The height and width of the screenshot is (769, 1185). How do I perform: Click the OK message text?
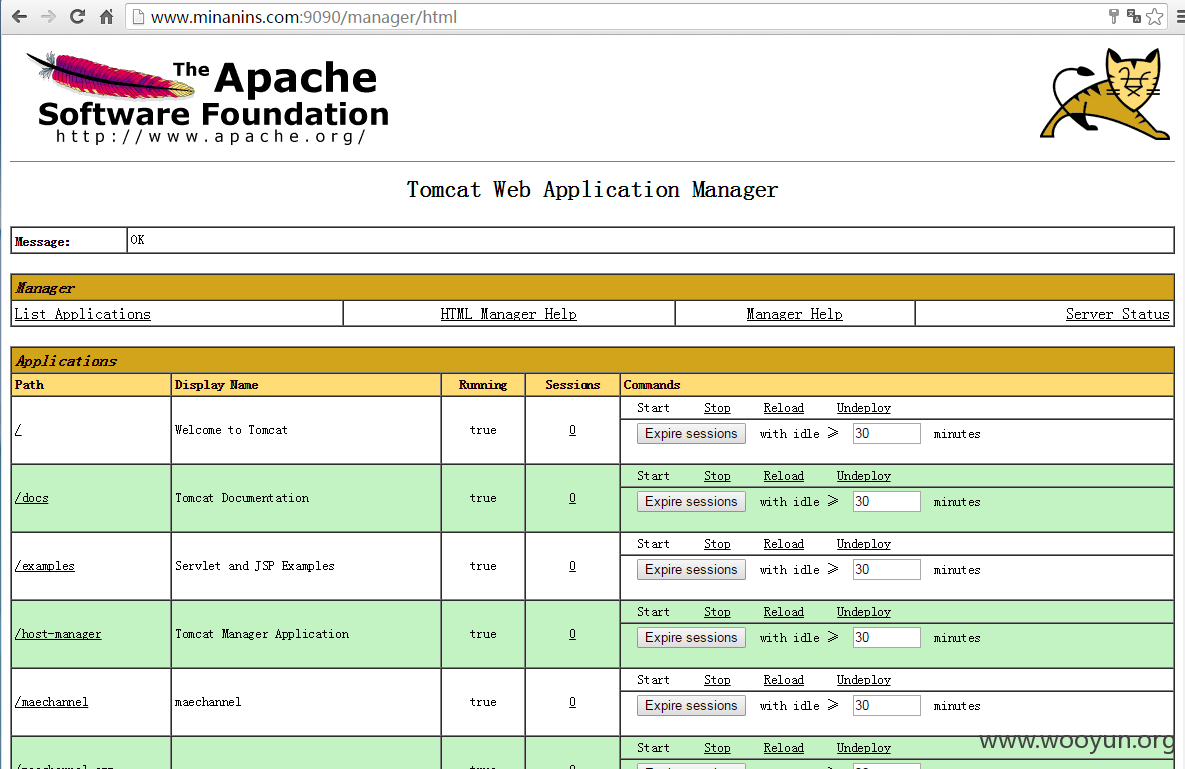pos(138,240)
